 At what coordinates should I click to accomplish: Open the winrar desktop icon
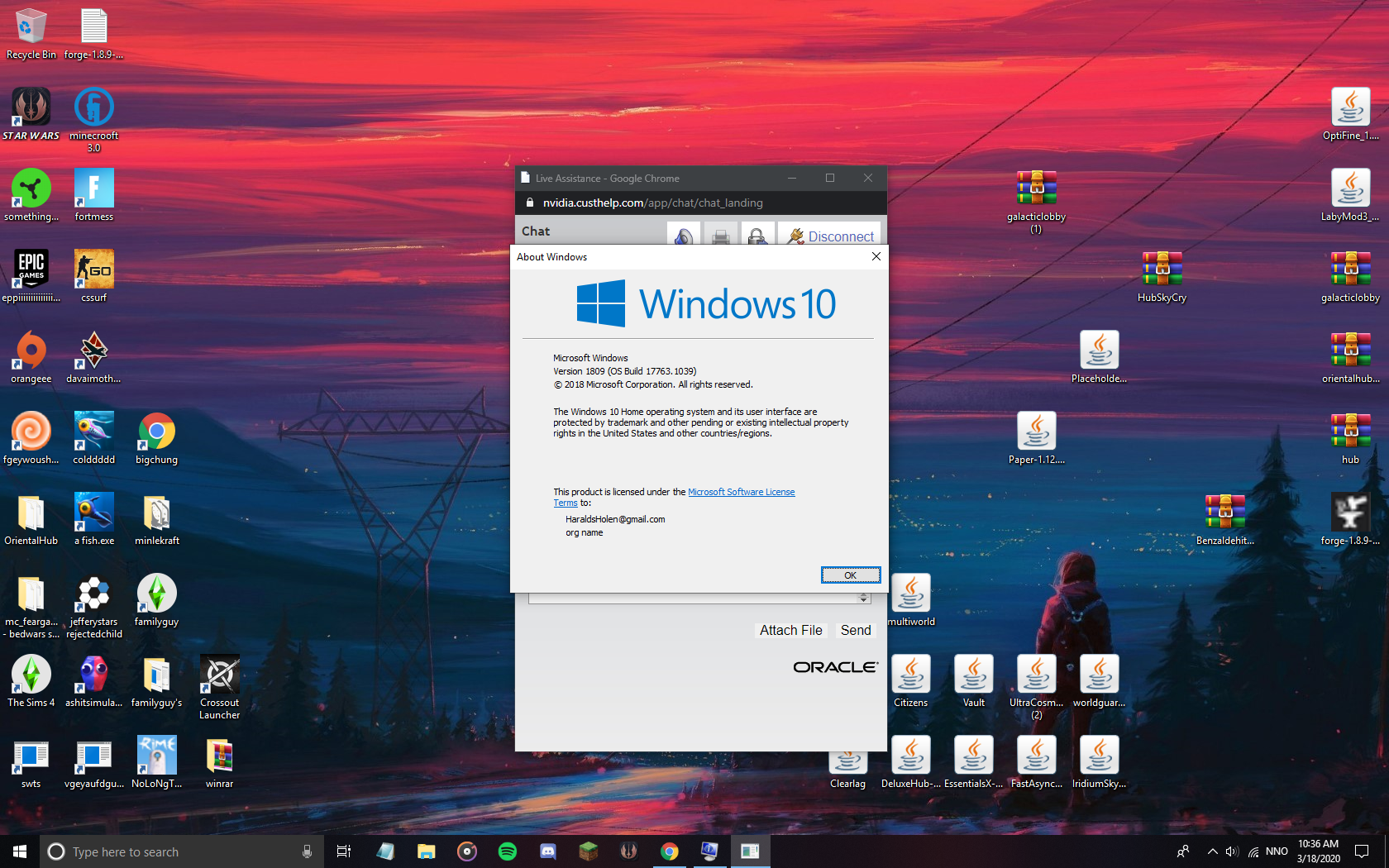click(x=219, y=762)
